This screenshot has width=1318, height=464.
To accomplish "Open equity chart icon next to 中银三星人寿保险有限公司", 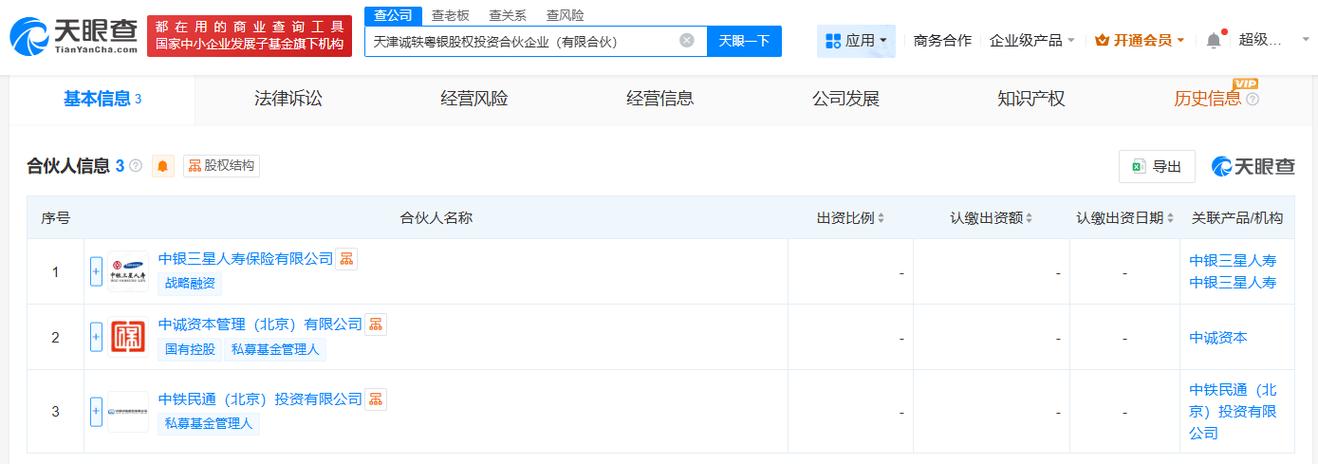I will click(x=346, y=259).
